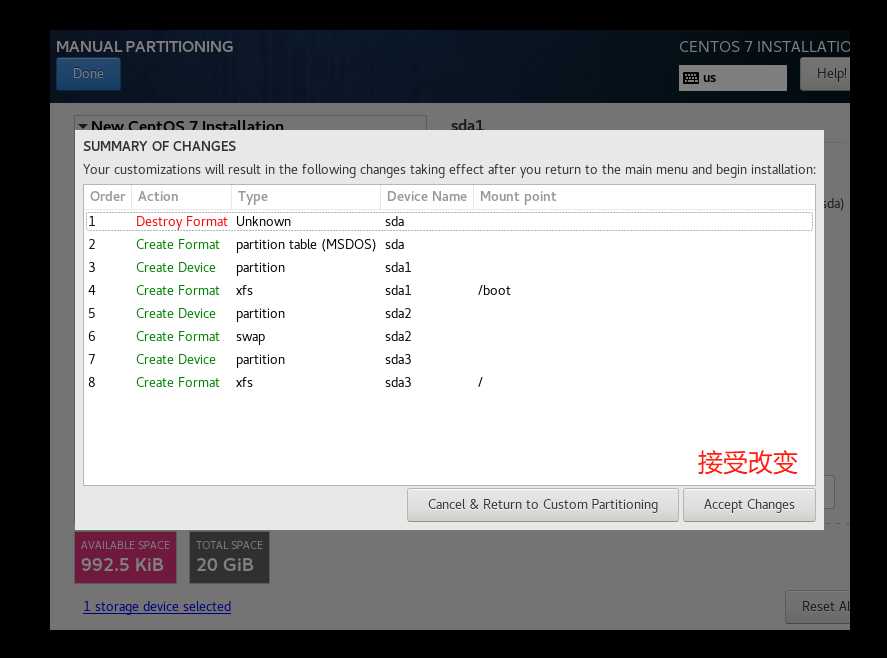
Task: Click the keyboard layout icon
Action: click(691, 78)
